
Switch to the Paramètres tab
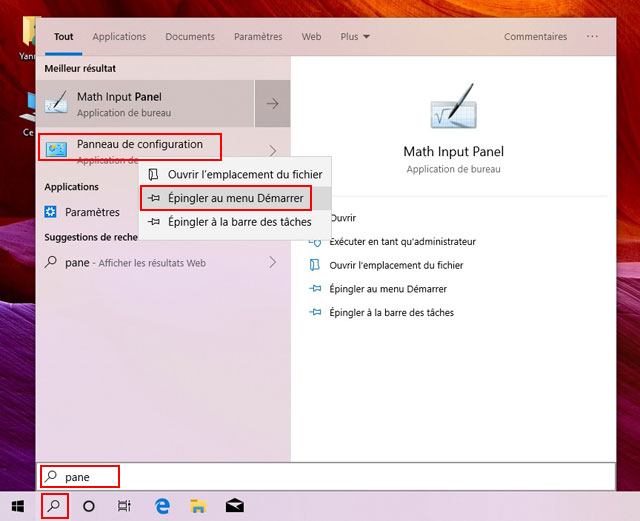[258, 37]
